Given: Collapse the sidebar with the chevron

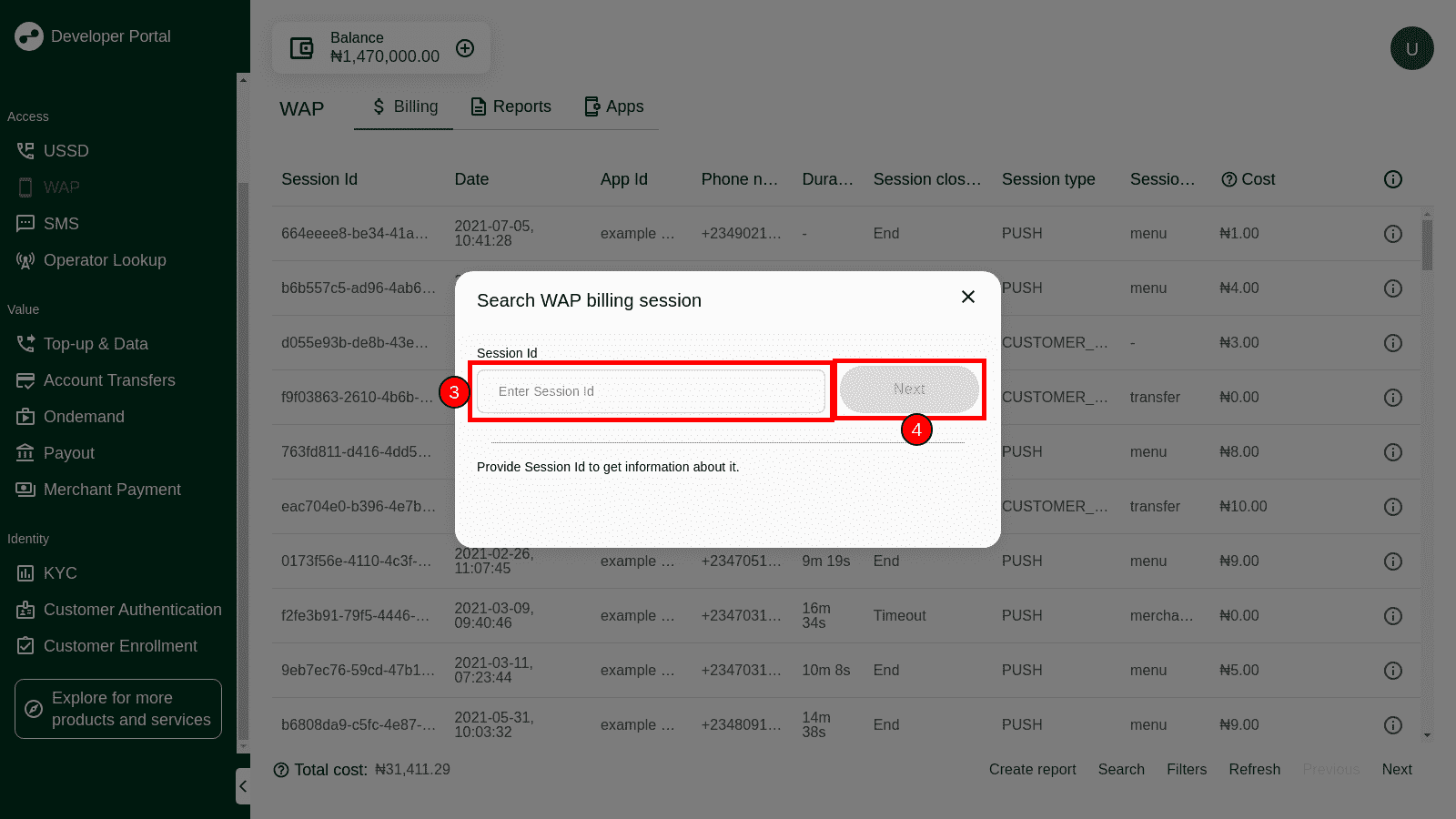Looking at the screenshot, I should pyautogui.click(x=243, y=786).
